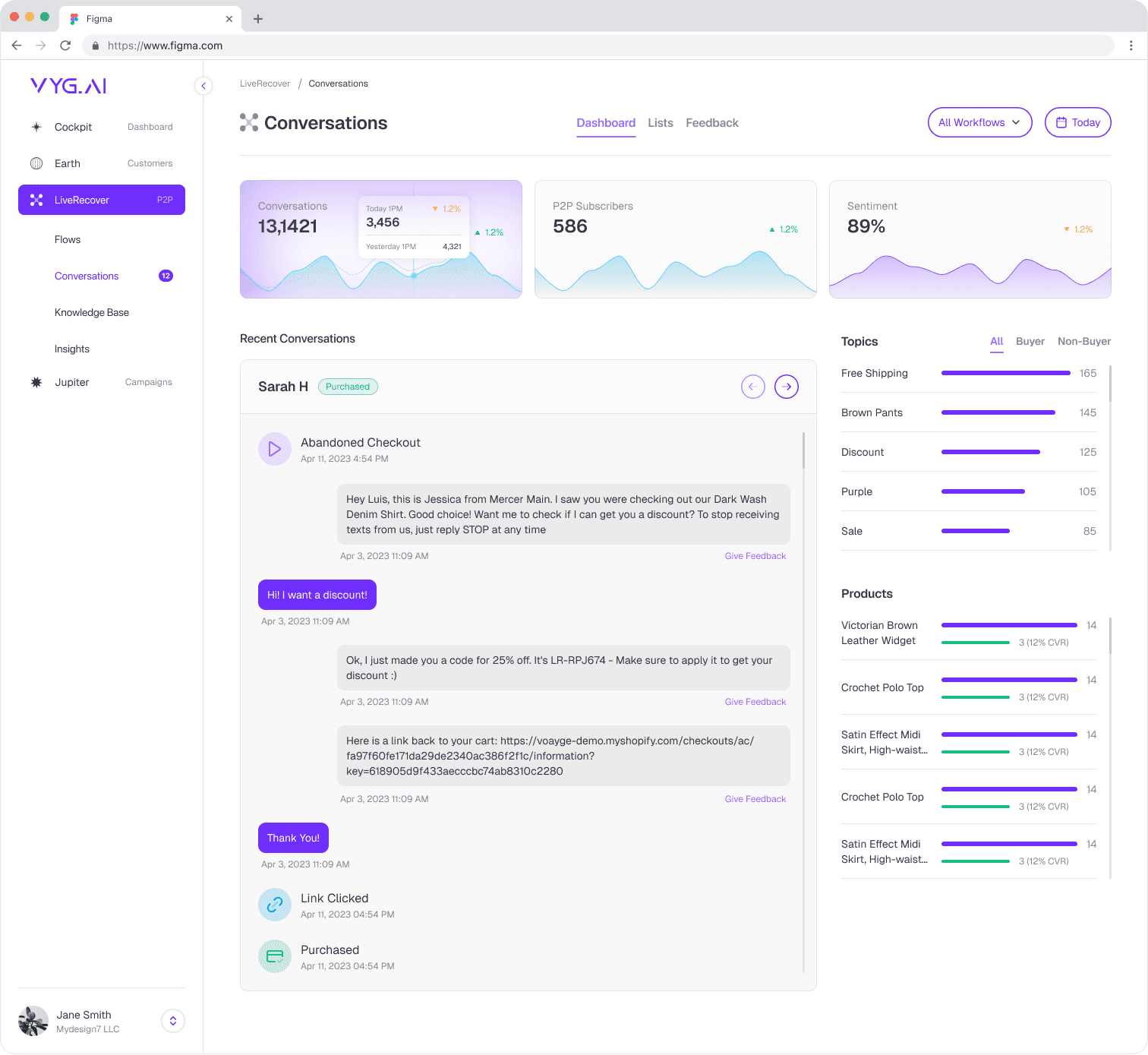The height and width of the screenshot is (1055, 1148).
Task: Select the Non-Buyer topics filter
Action: point(1083,341)
